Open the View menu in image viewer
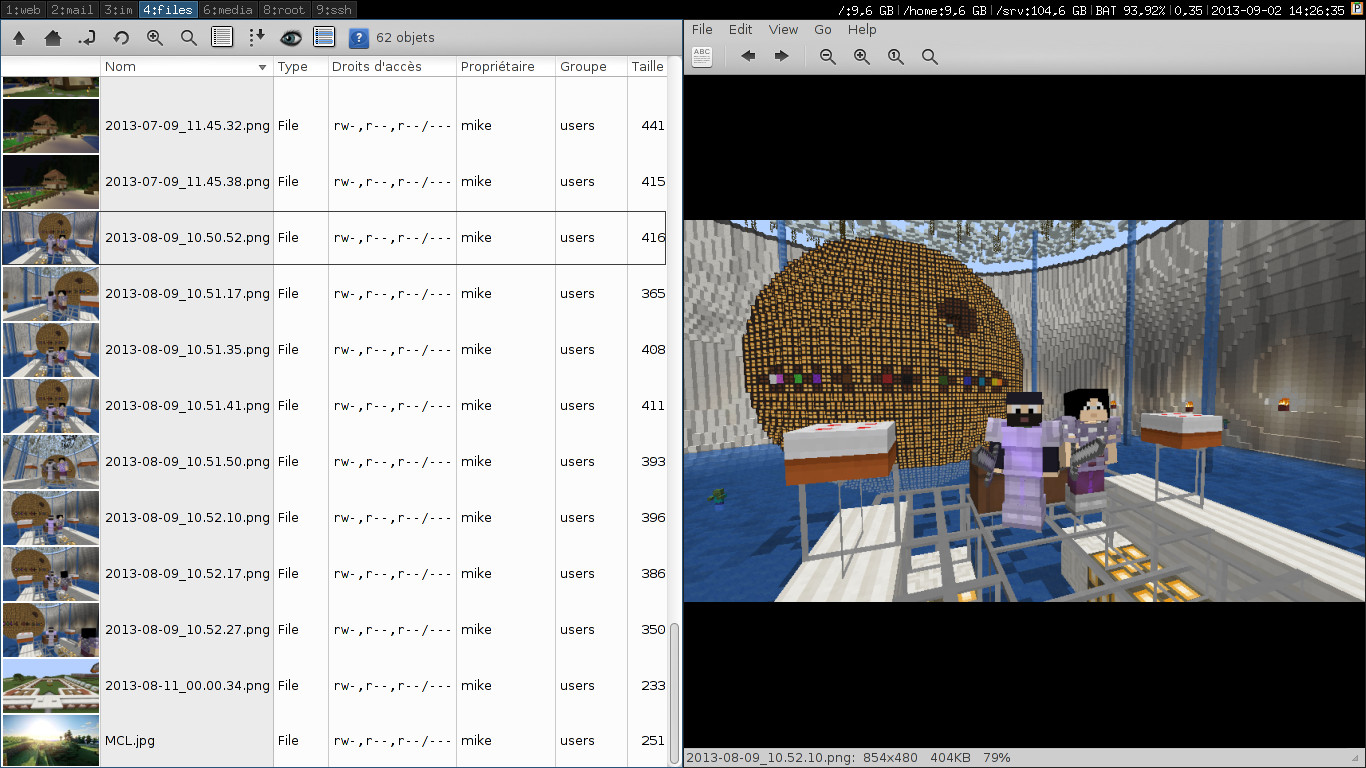The width and height of the screenshot is (1366, 768). tap(783, 30)
